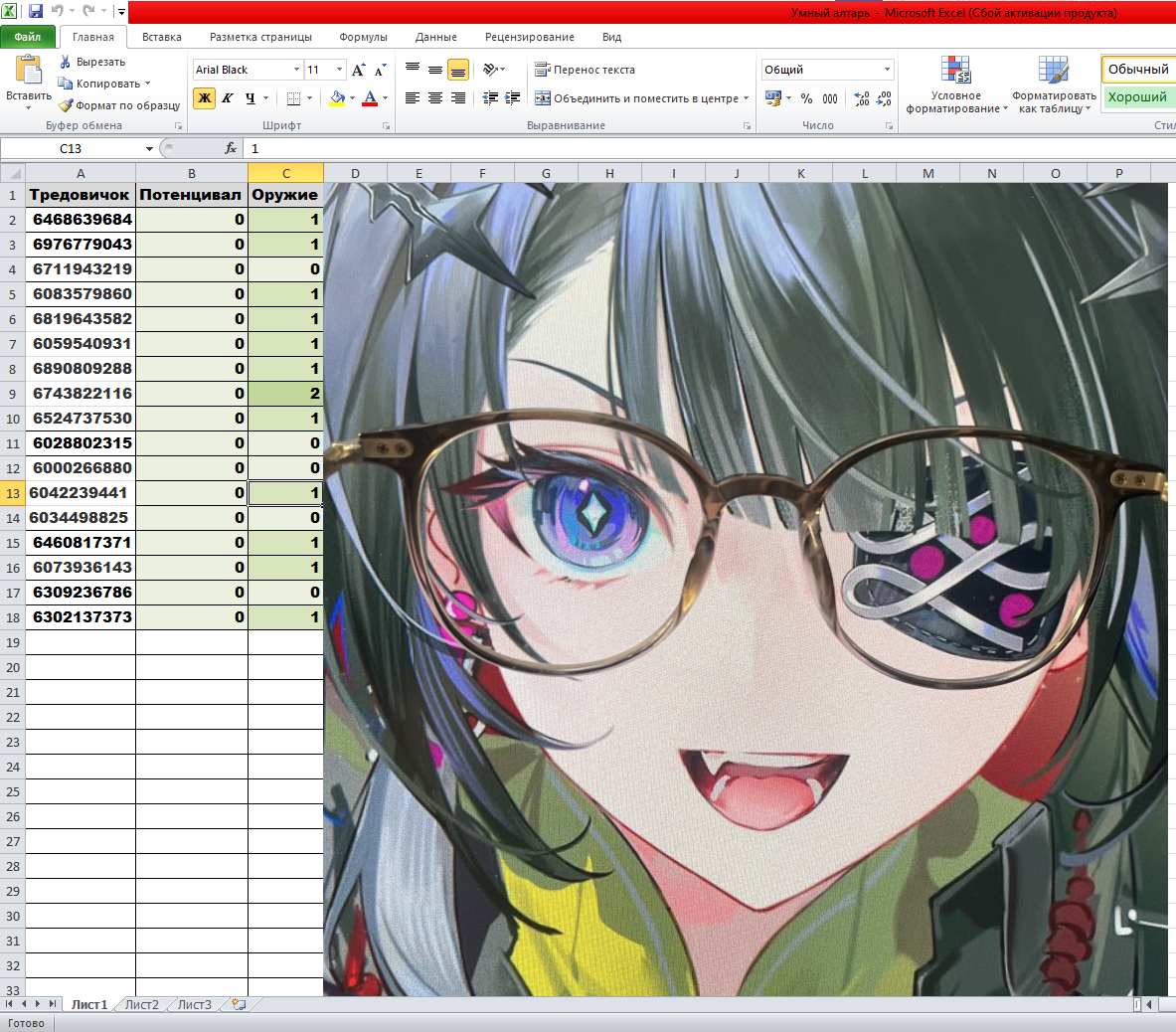Switch to the Разметка страницы tab
This screenshot has height=1032, width=1176.
[x=260, y=37]
